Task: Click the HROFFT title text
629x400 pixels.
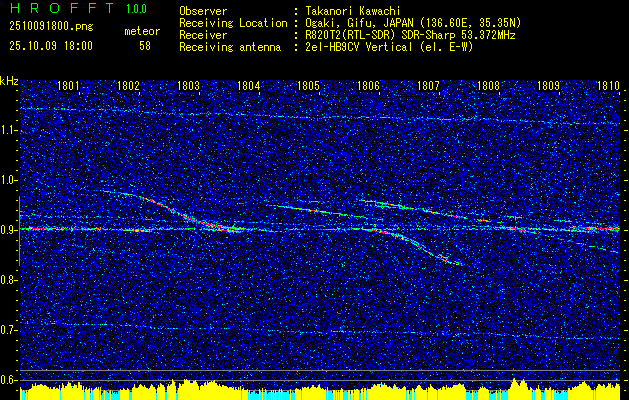Action: [62, 8]
